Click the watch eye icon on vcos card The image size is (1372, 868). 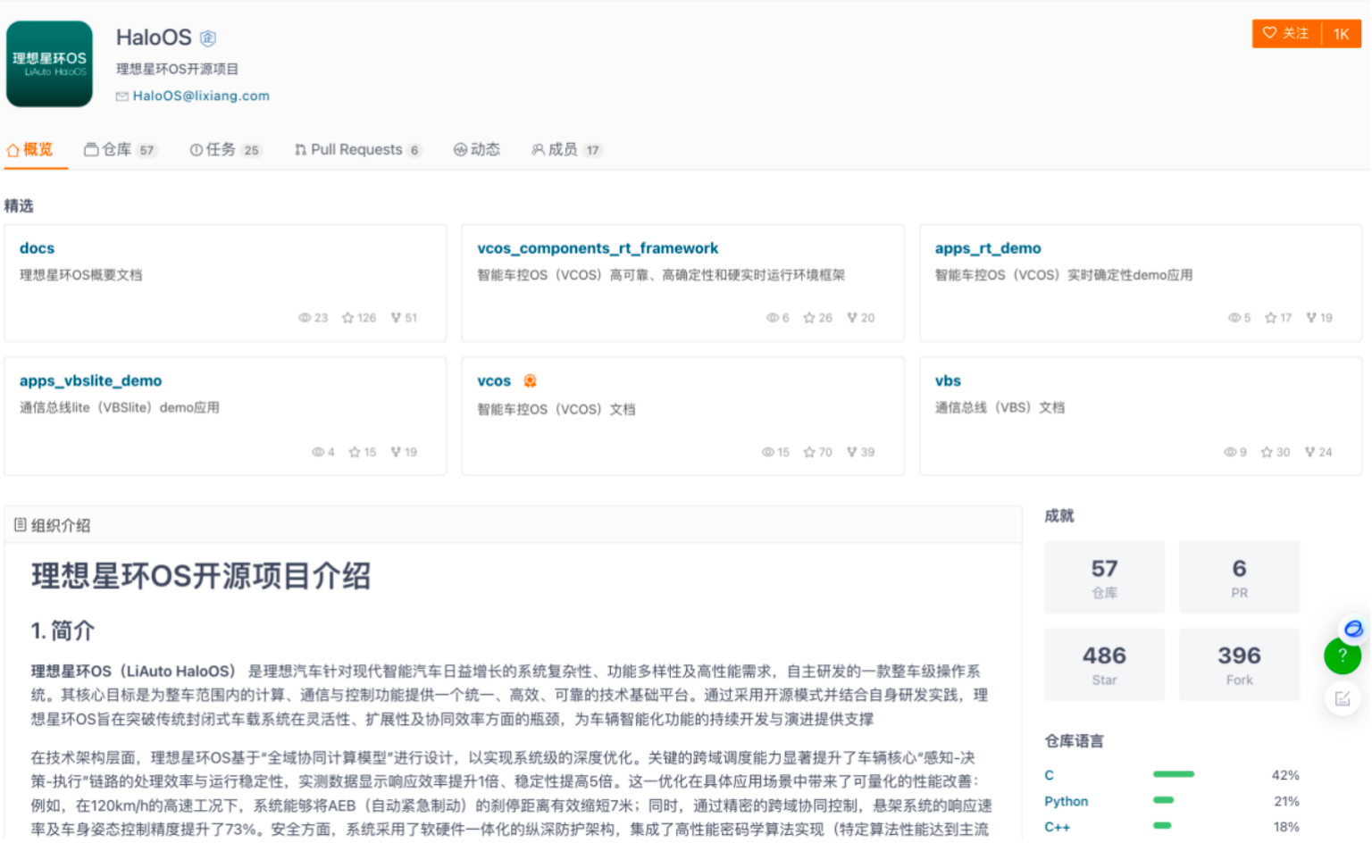pos(768,452)
